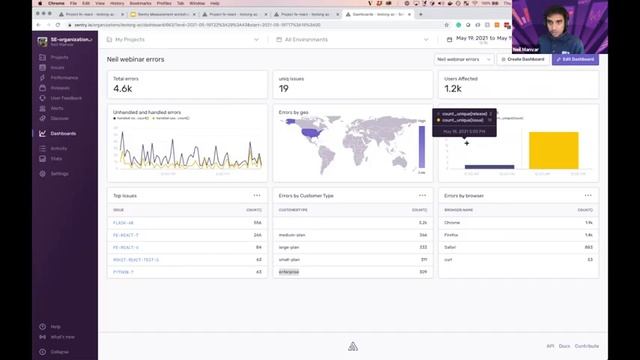Click the Dashboards chart icon in sidebar
640x360 pixels.
pyautogui.click(x=42, y=133)
